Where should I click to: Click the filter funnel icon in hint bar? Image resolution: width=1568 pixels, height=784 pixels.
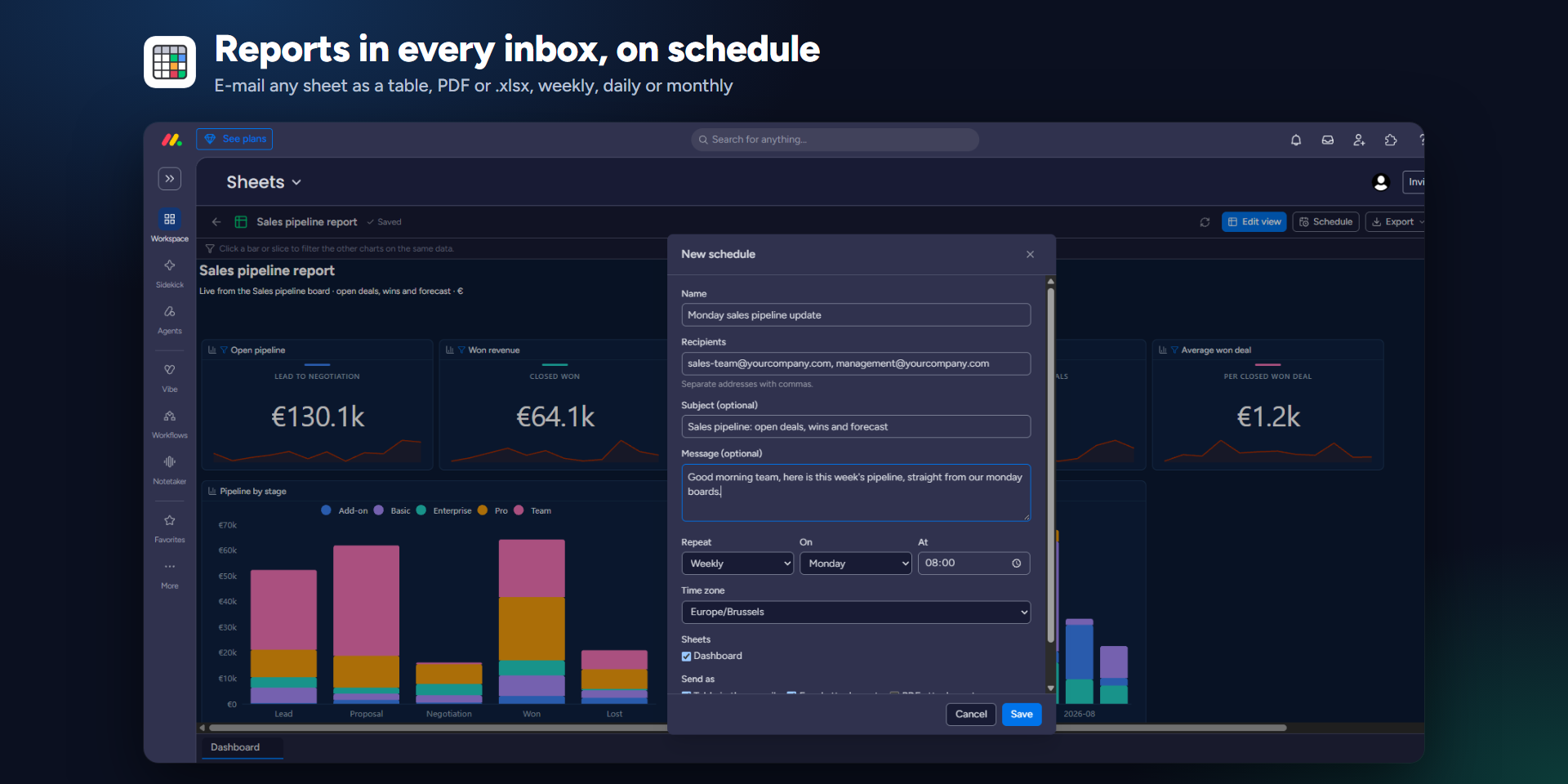(210, 249)
